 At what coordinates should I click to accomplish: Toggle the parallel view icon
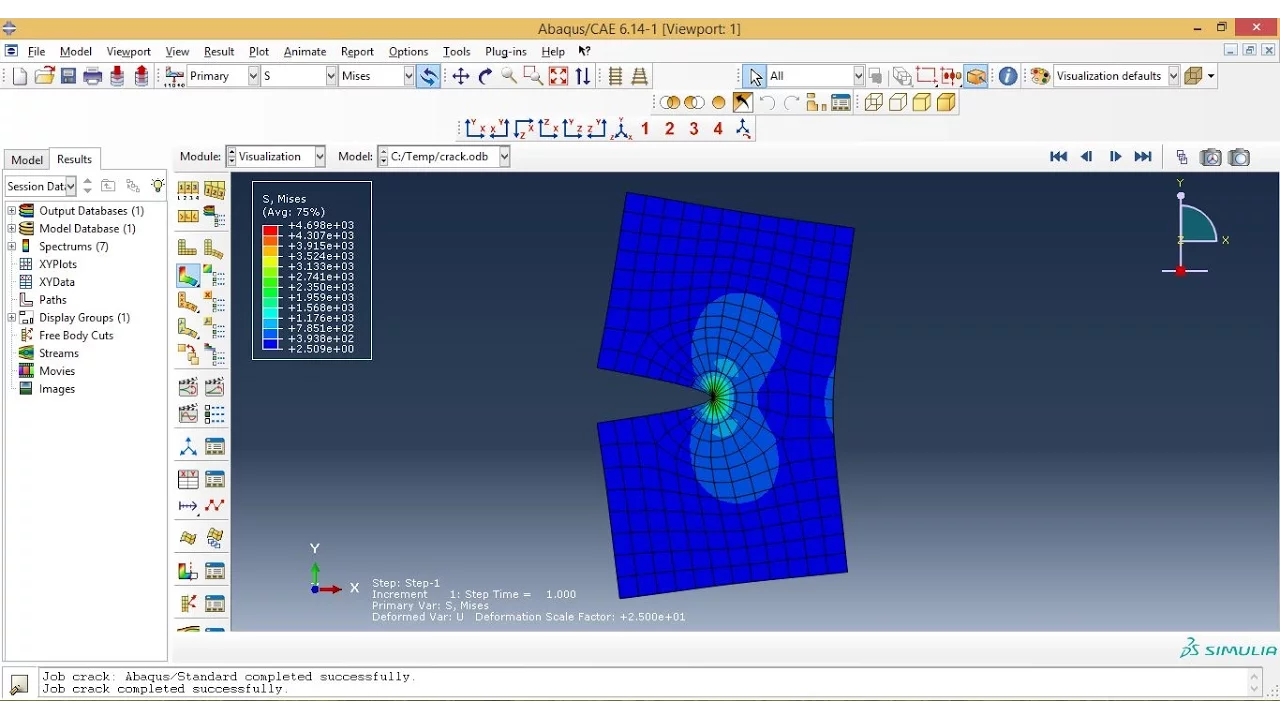click(616, 76)
